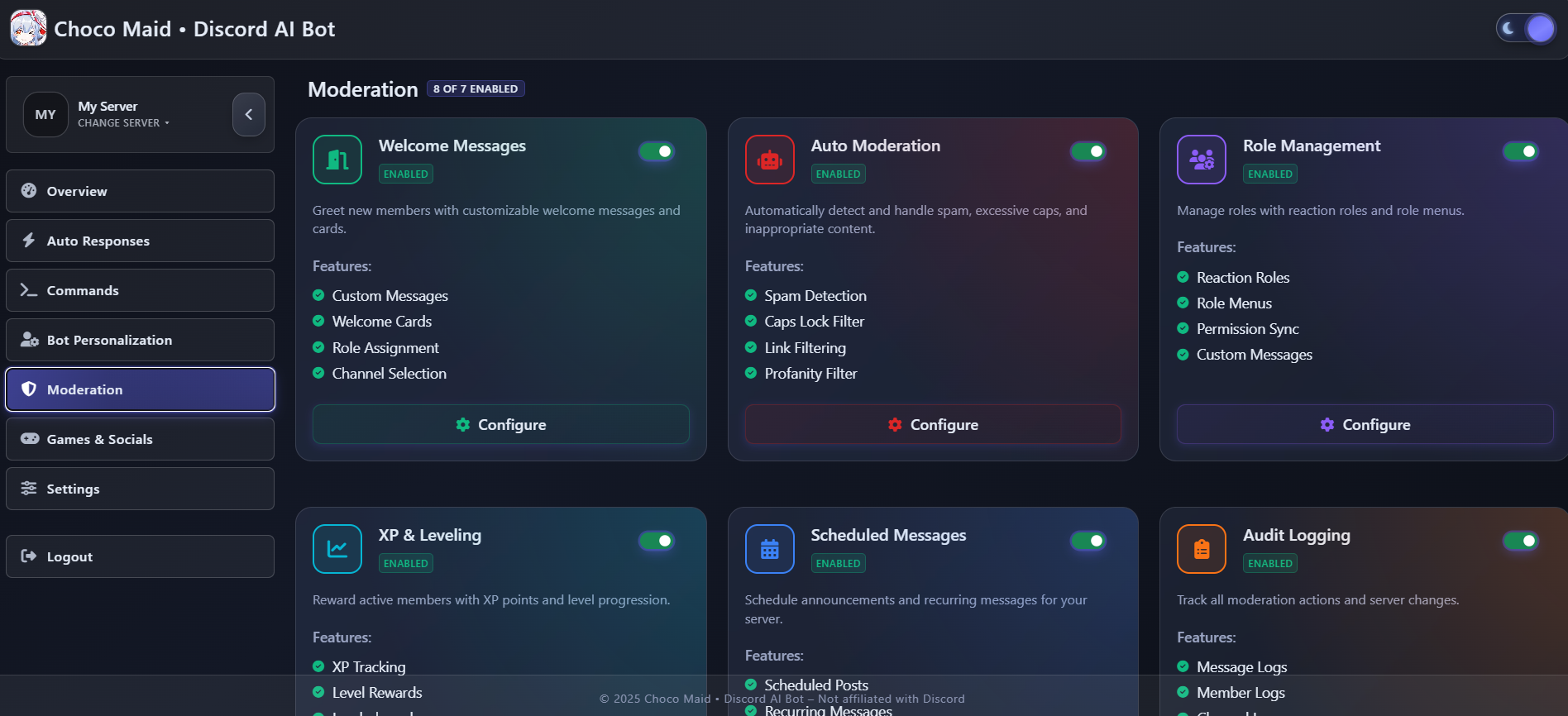Configure Welcome Messages

(500, 424)
